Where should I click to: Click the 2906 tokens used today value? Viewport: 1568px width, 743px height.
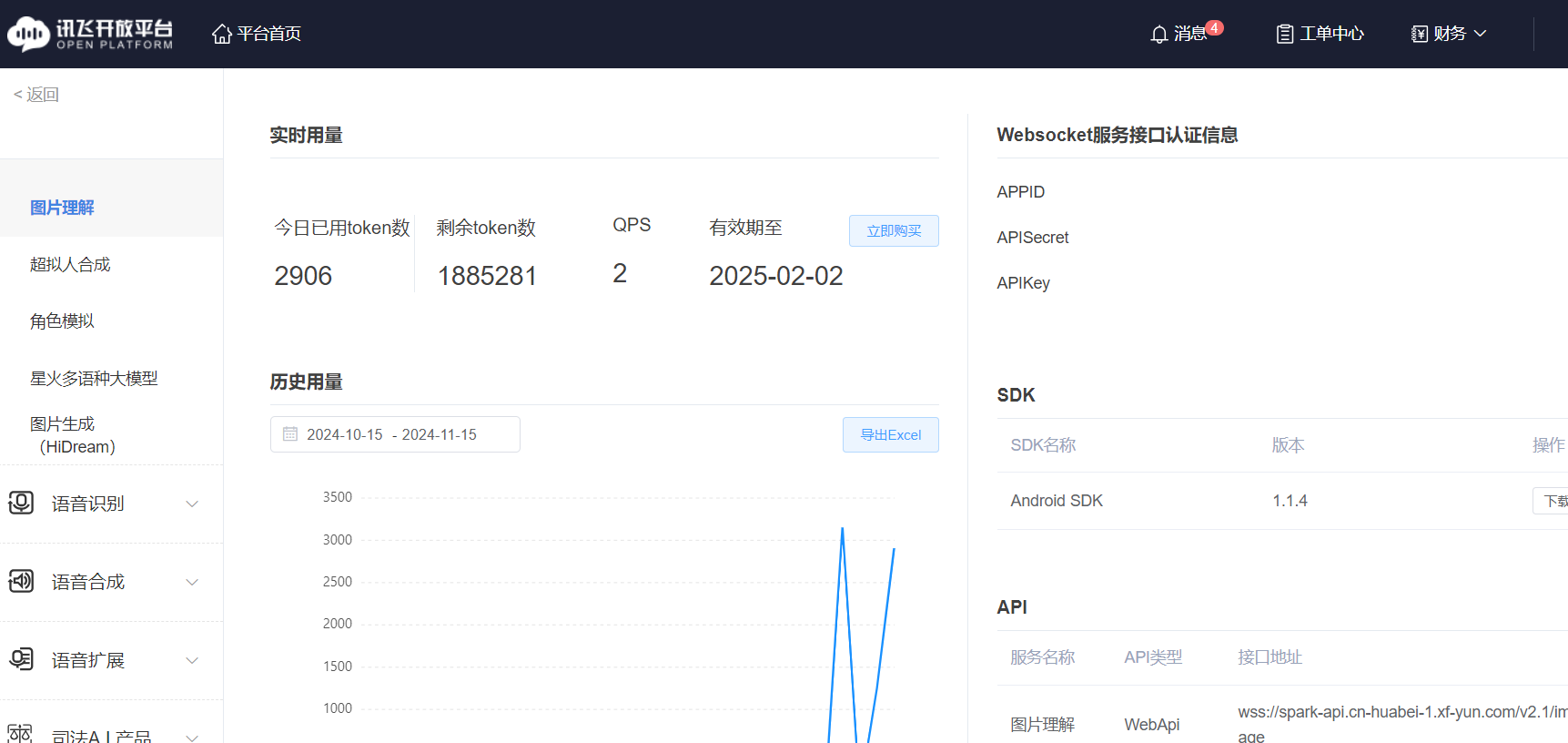tap(303, 276)
